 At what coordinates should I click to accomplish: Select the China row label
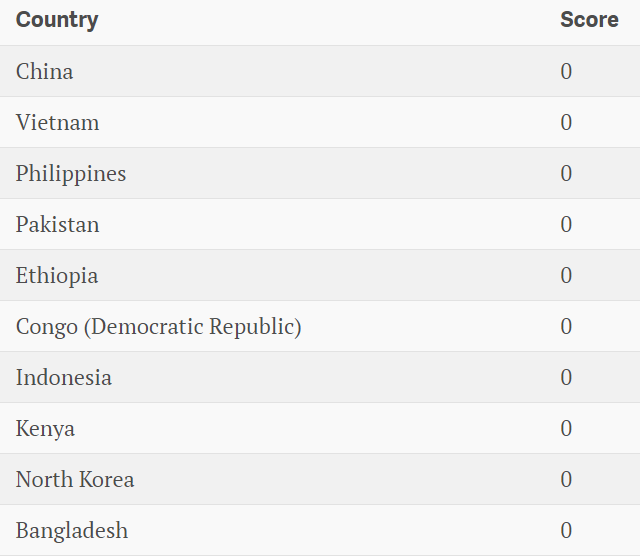45,71
